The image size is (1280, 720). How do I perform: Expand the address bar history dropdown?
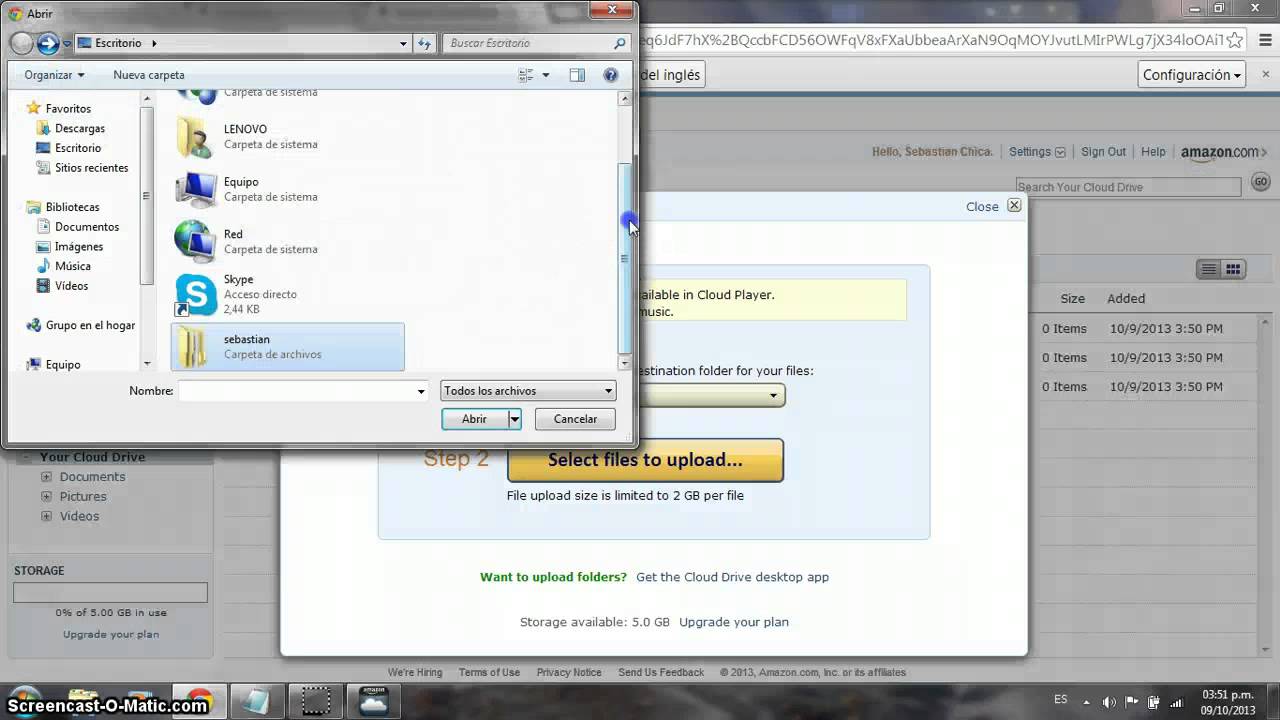pyautogui.click(x=403, y=43)
